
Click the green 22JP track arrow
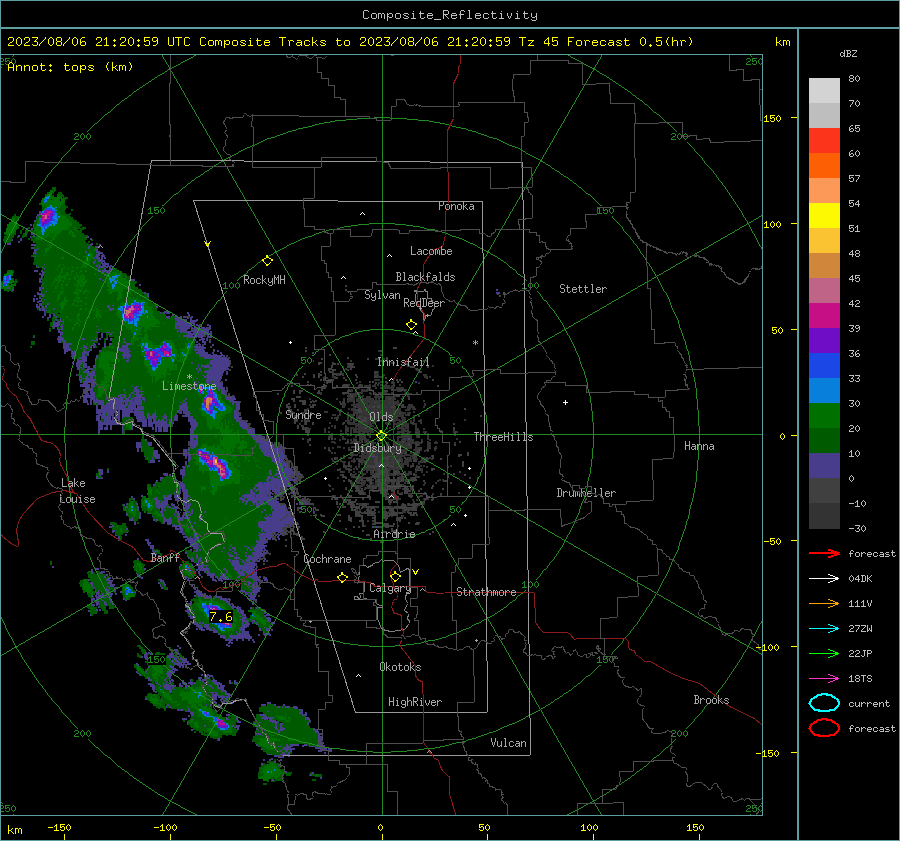point(824,653)
